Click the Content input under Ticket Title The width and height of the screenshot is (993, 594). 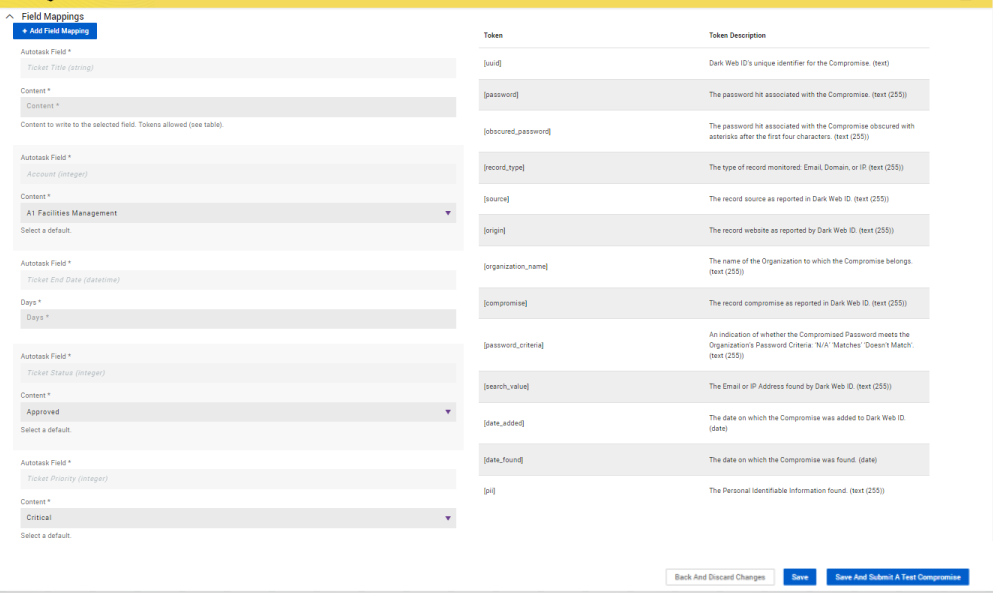pyautogui.click(x=238, y=106)
